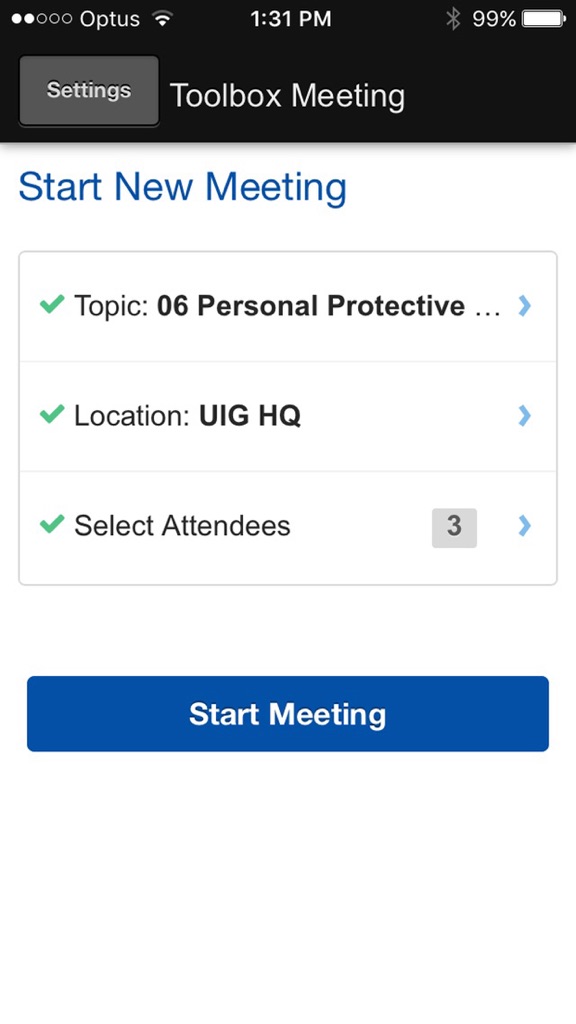Tap the Settings button
576x1024 pixels.
89,90
